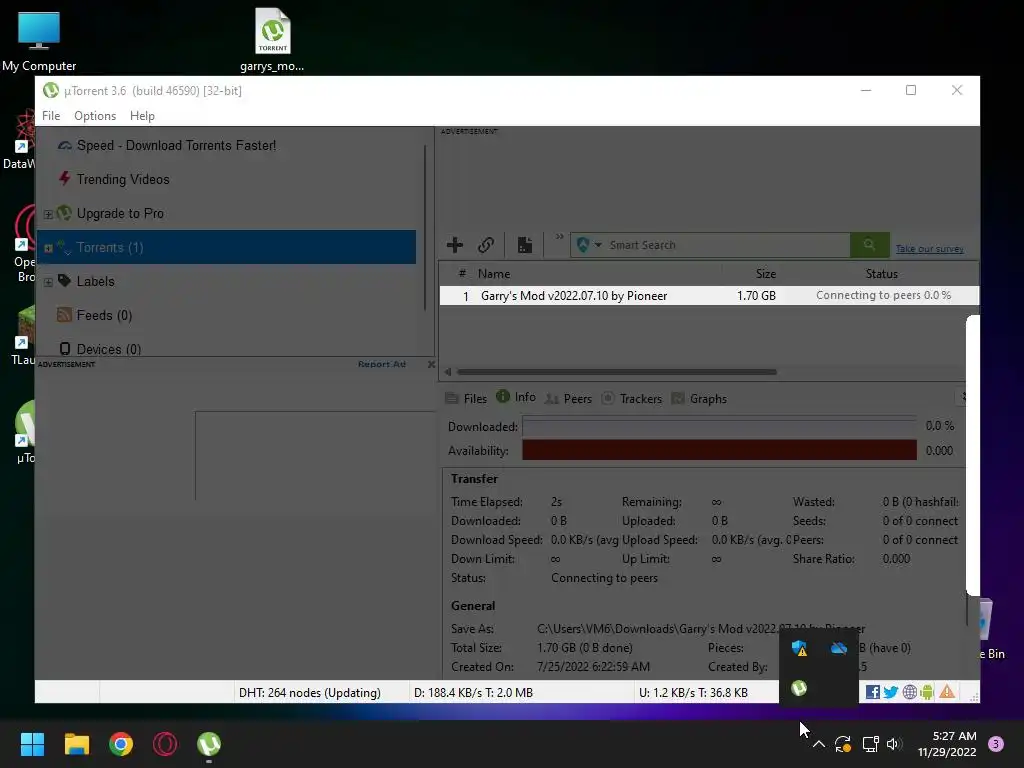Click the Create New Torrent icon
This screenshot has width=1024, height=768.
point(524,245)
